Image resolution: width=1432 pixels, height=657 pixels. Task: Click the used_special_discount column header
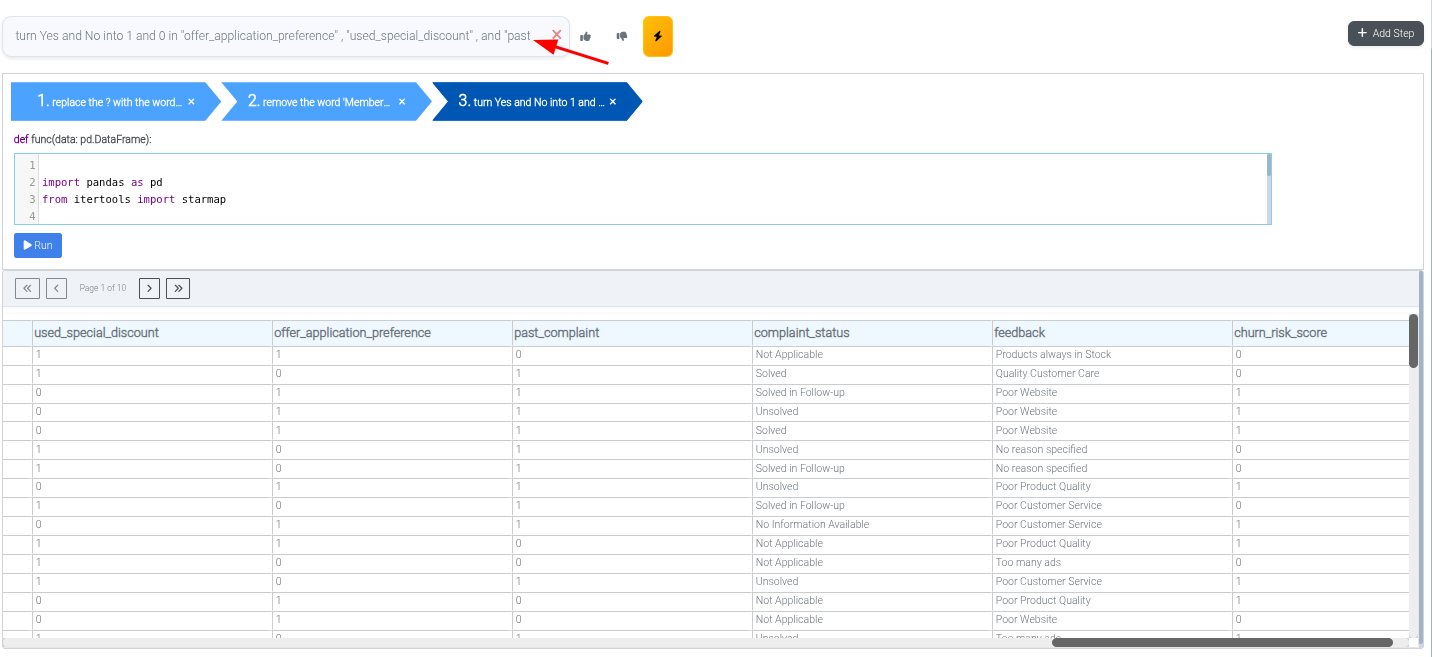[96, 333]
